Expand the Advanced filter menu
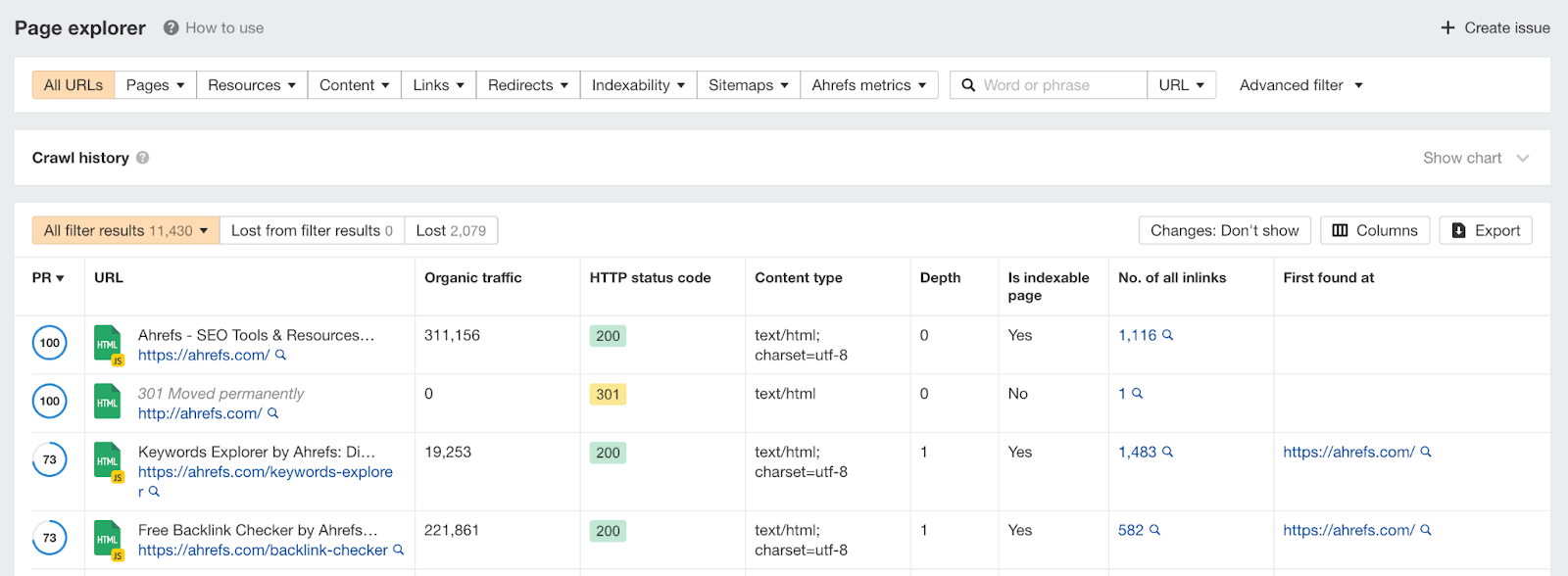This screenshot has height=576, width=1568. coord(1301,85)
